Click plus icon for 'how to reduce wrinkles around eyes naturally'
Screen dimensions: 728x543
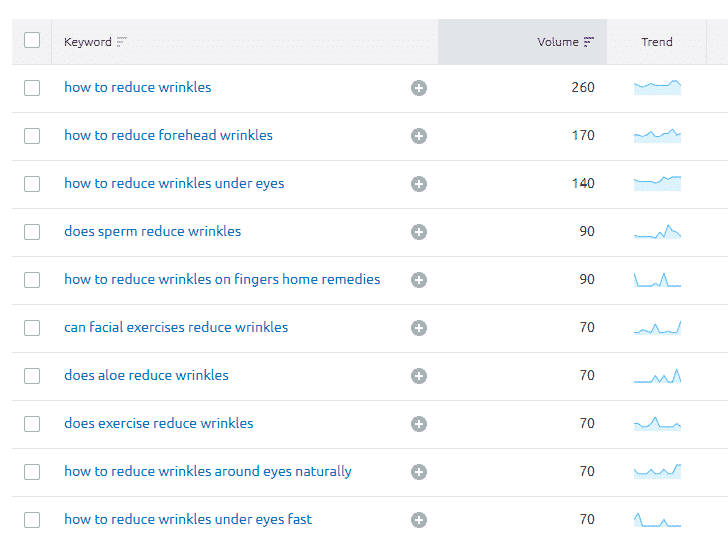(419, 472)
